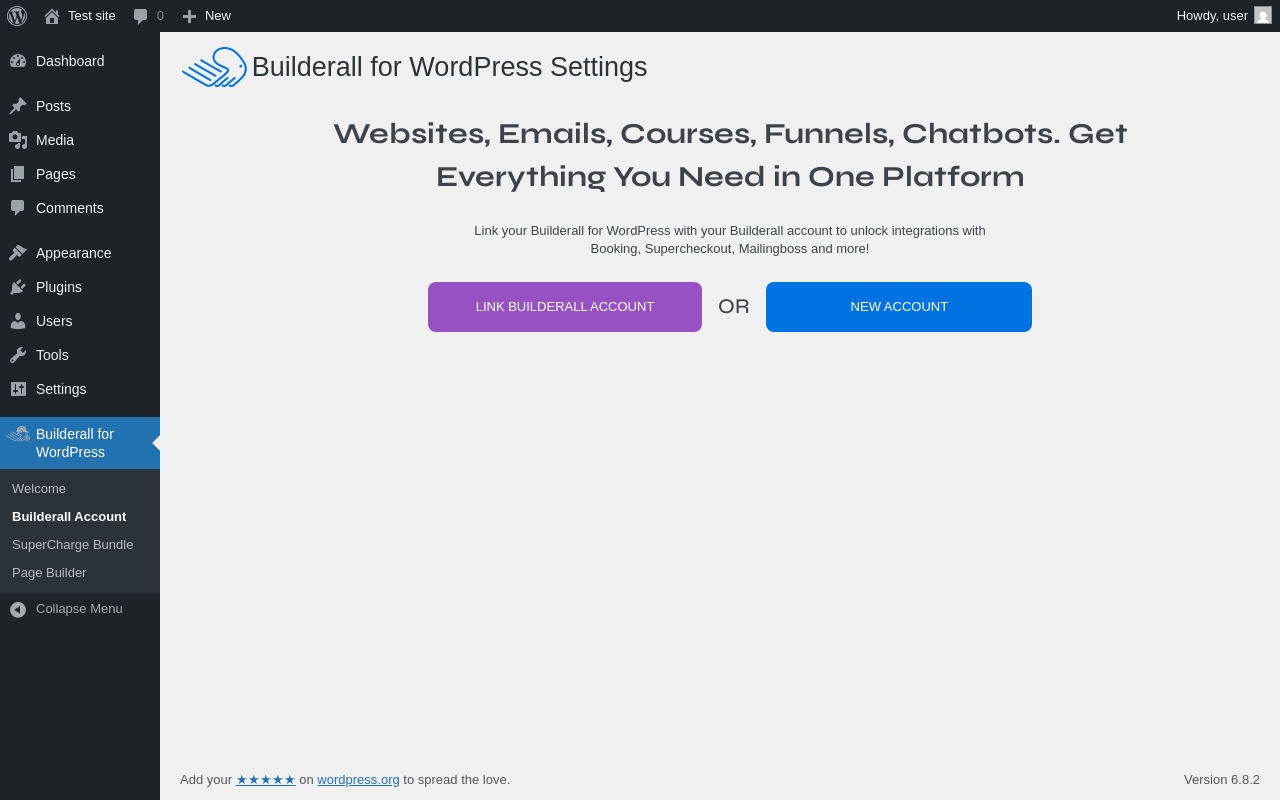Image resolution: width=1280 pixels, height=800 pixels.
Task: Click the Media icon in sidebar
Action: point(18,140)
